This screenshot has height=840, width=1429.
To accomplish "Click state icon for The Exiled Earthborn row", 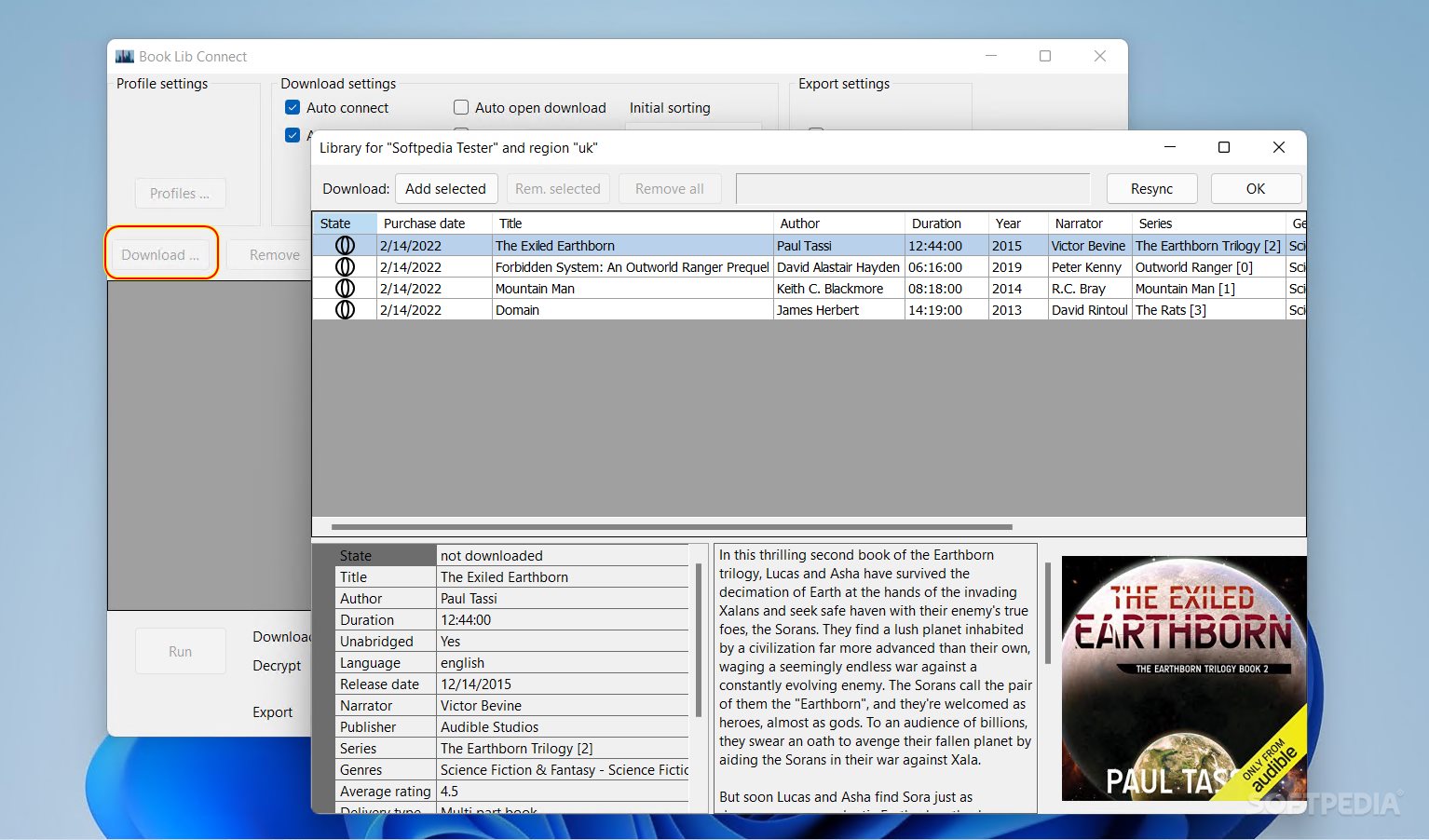I will (x=345, y=246).
